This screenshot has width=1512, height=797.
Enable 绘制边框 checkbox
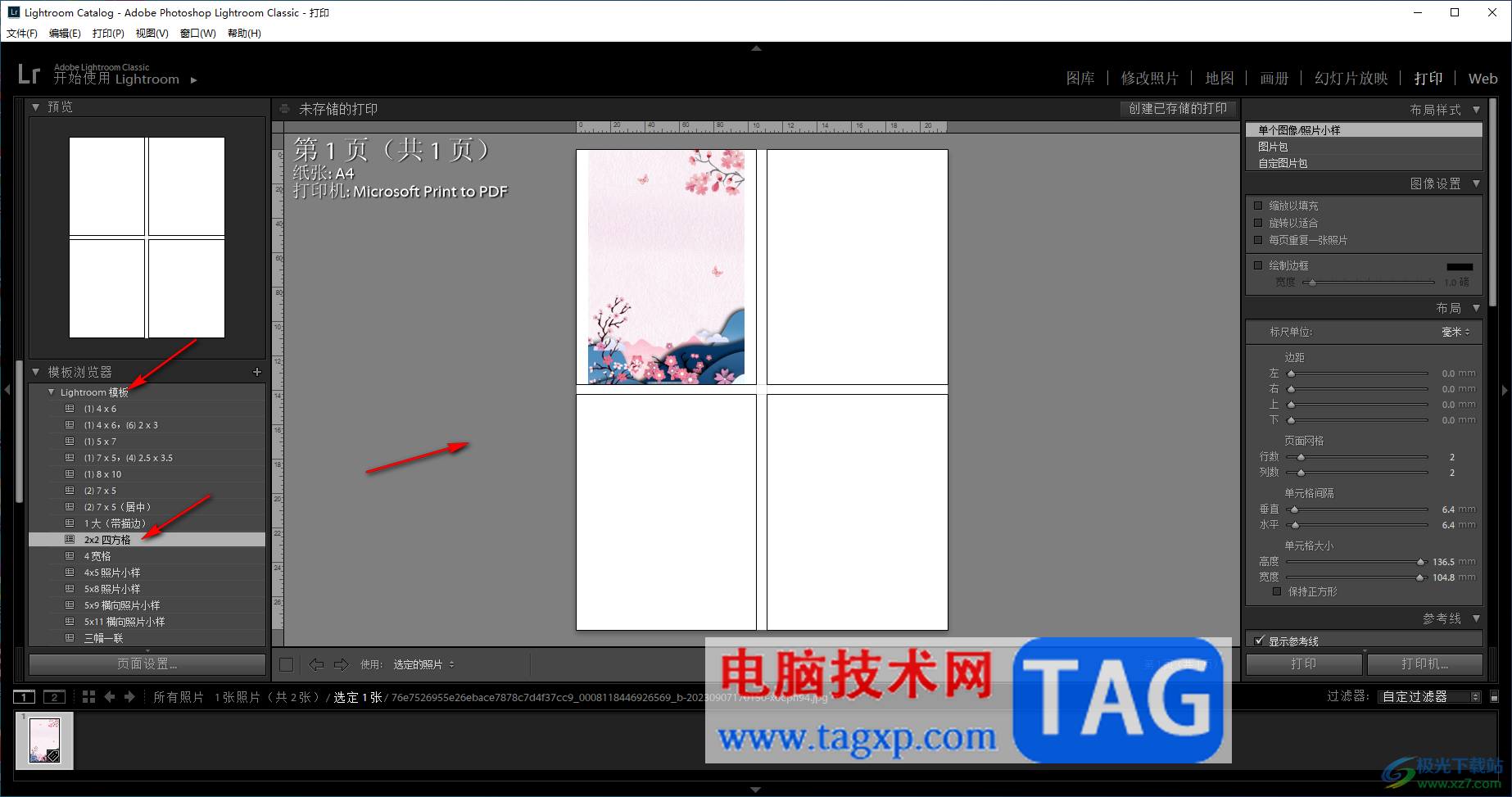coord(1258,265)
